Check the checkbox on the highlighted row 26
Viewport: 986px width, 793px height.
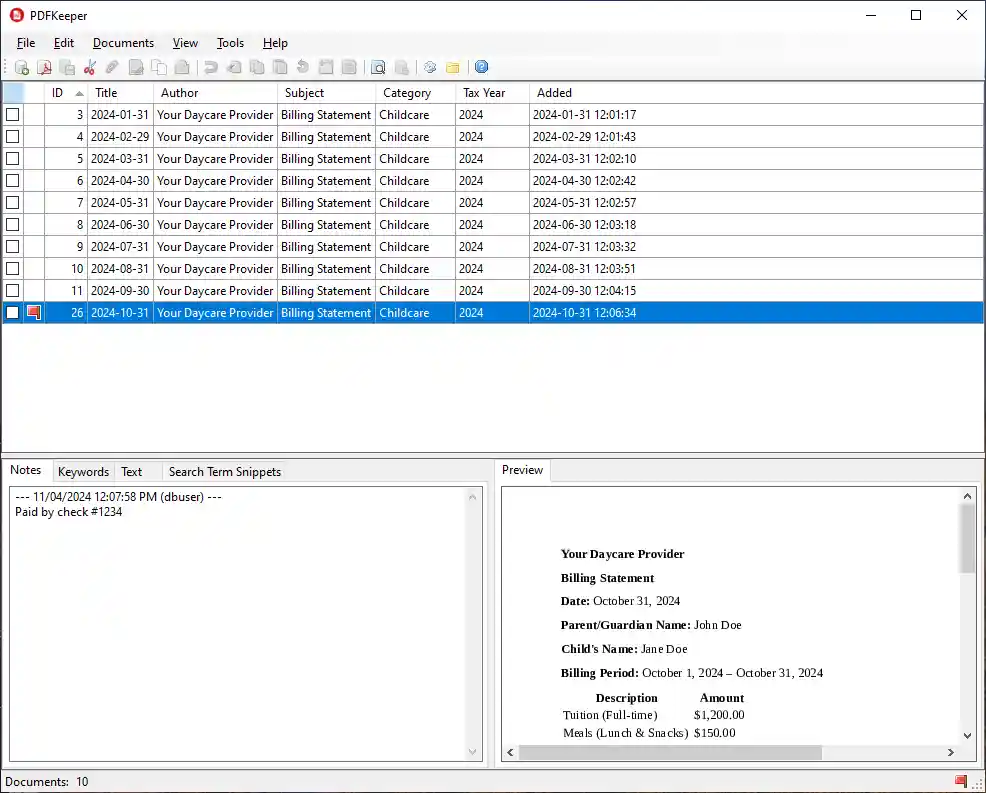pos(12,312)
